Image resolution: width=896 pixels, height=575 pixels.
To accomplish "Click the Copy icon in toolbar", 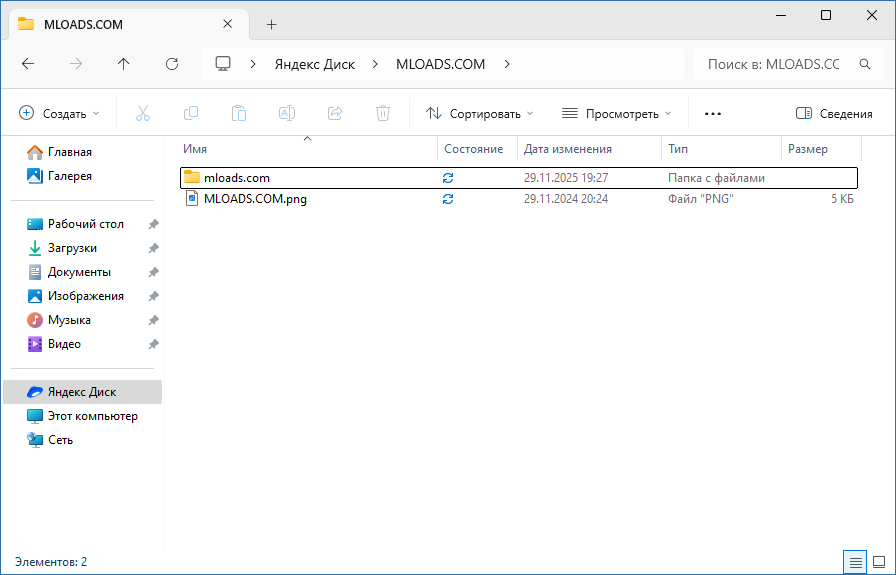I will pyautogui.click(x=191, y=114).
